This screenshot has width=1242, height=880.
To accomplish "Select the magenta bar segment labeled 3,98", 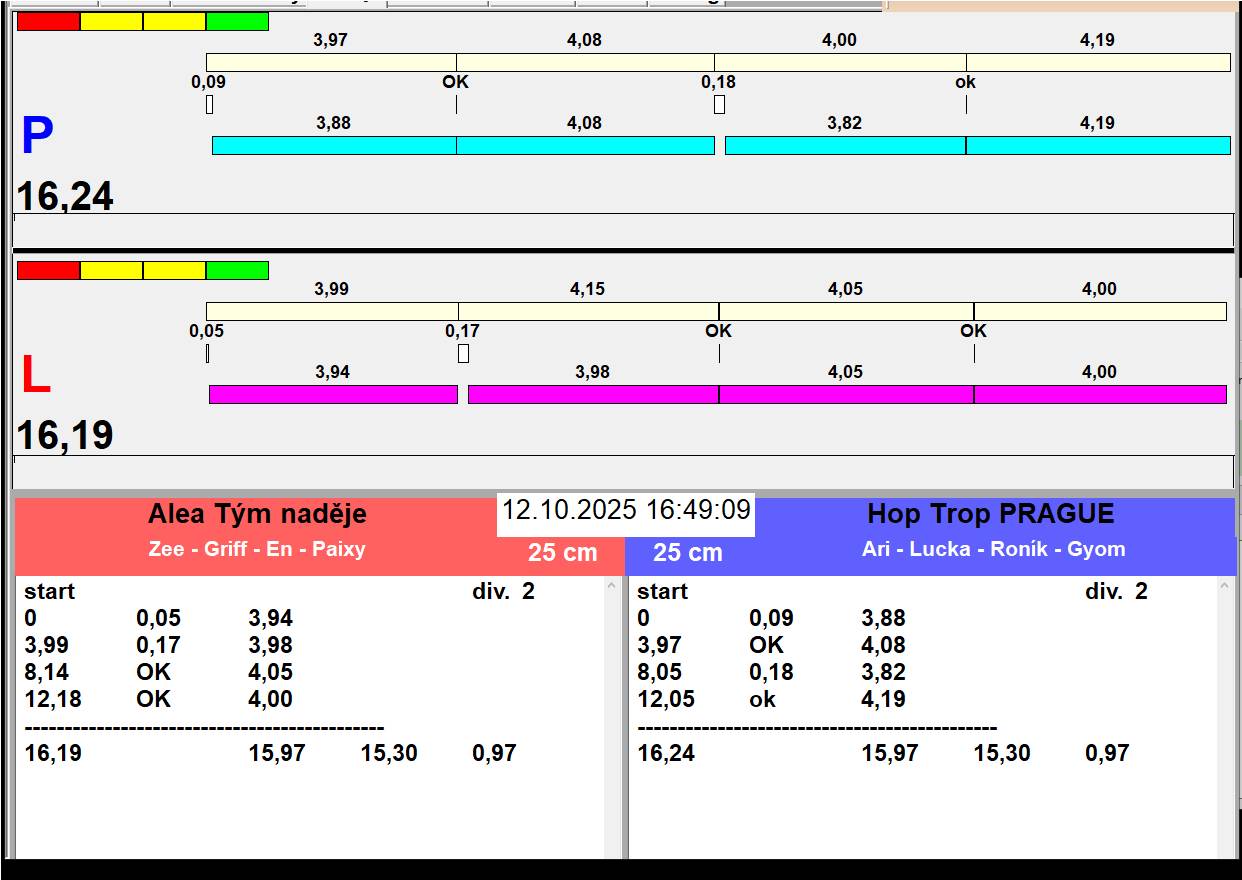I will pos(593,395).
